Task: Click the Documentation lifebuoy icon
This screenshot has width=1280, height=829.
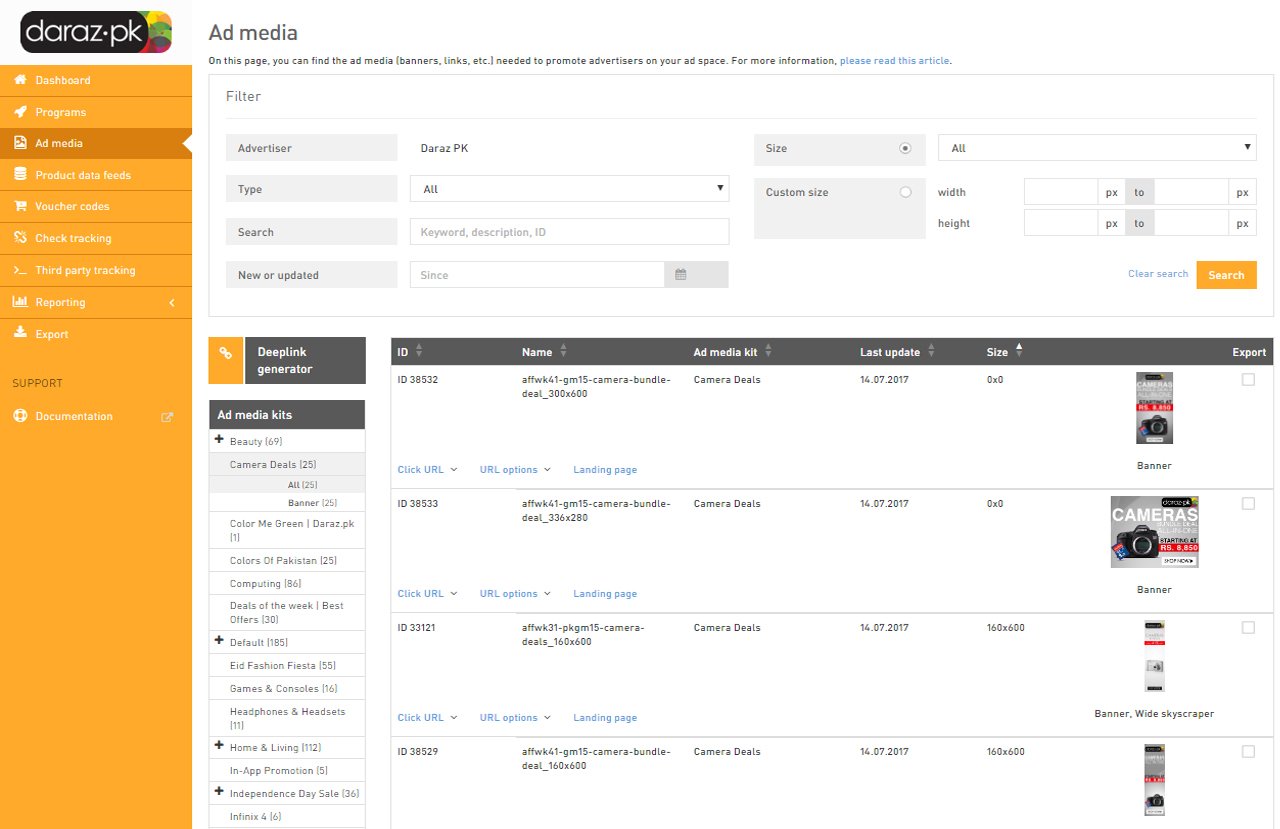Action: [20, 416]
